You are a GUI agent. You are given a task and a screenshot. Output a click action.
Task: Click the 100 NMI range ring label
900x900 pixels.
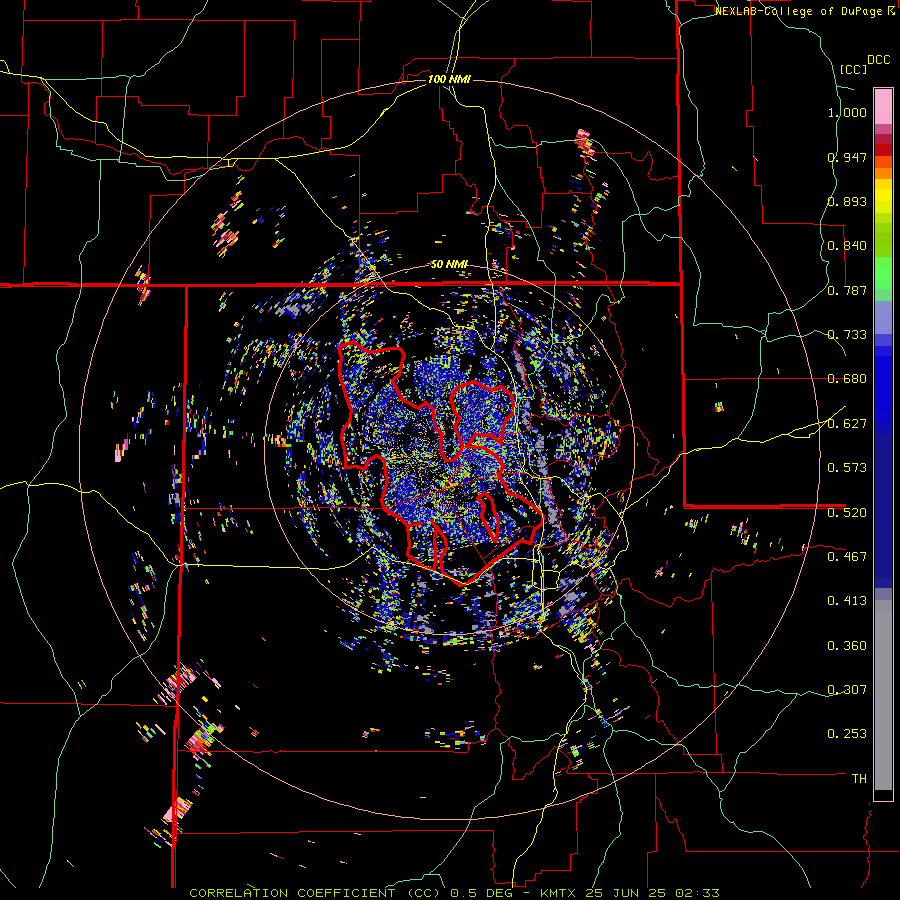click(x=449, y=79)
